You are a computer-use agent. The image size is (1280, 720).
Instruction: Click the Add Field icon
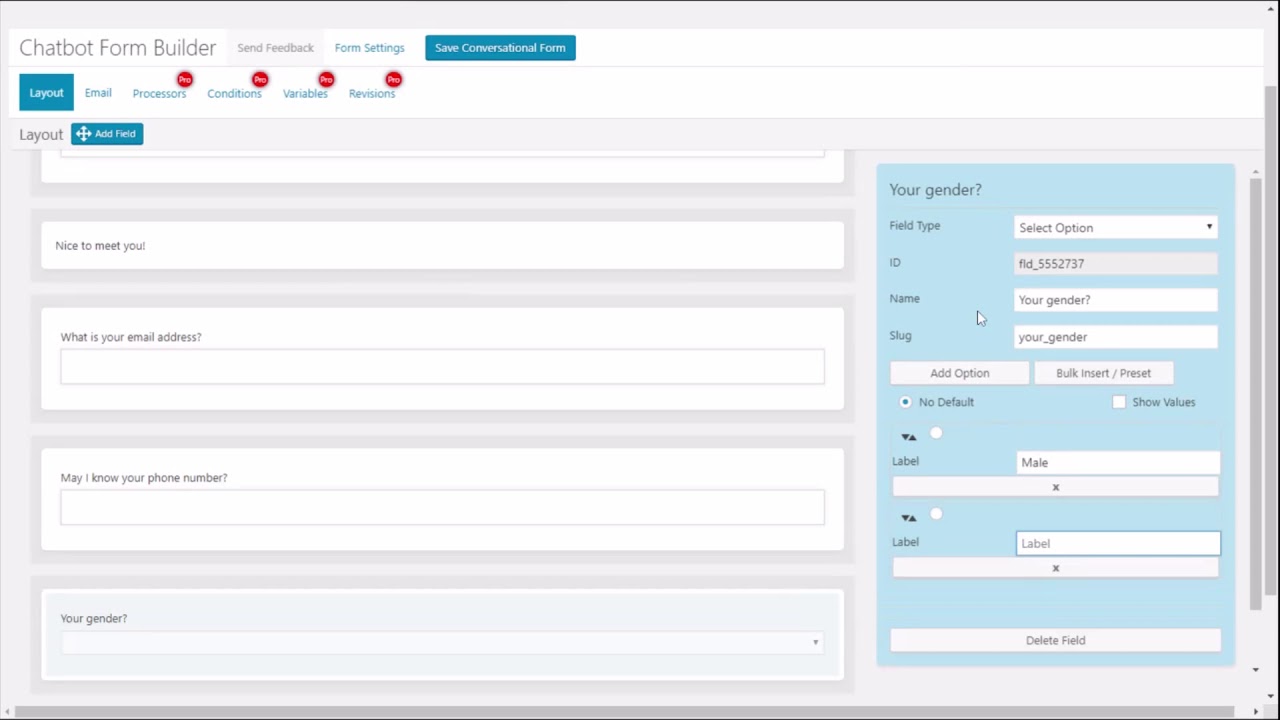pyautogui.click(x=84, y=133)
